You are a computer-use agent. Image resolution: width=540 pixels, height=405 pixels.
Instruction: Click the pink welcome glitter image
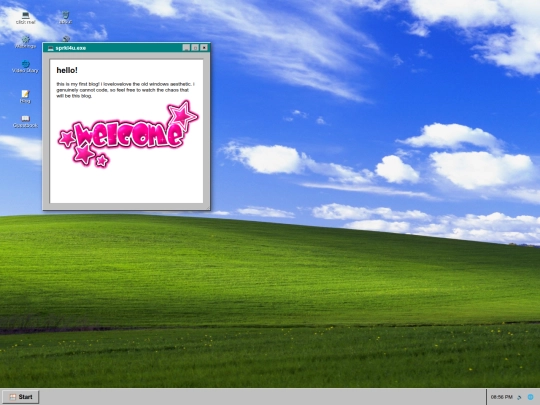point(128,134)
